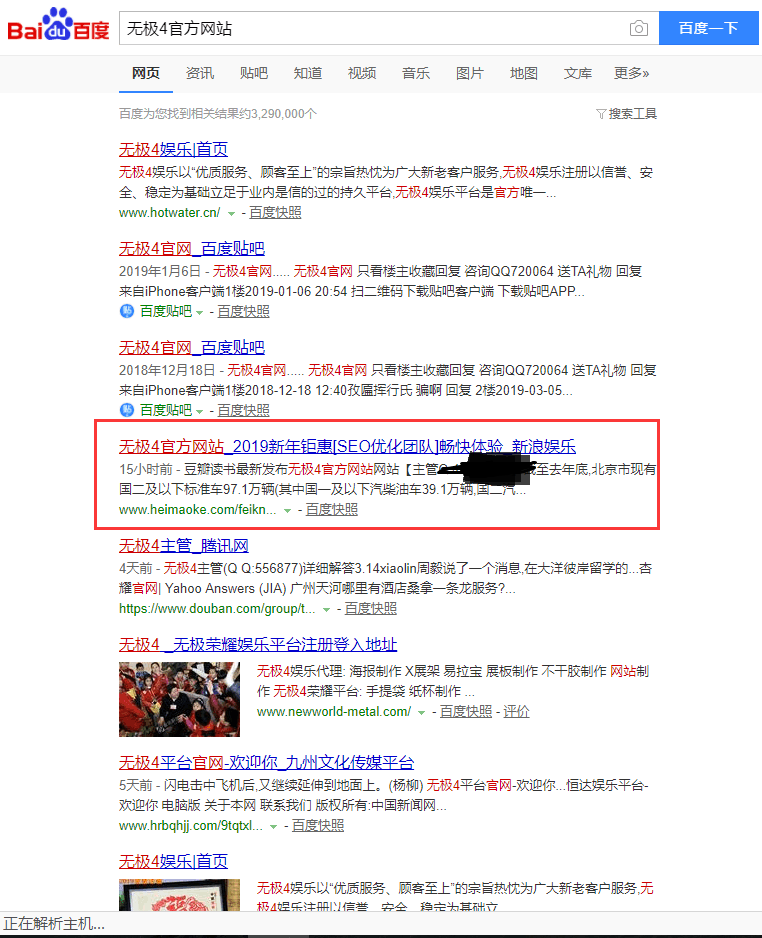Open camera image search icon

point(638,28)
